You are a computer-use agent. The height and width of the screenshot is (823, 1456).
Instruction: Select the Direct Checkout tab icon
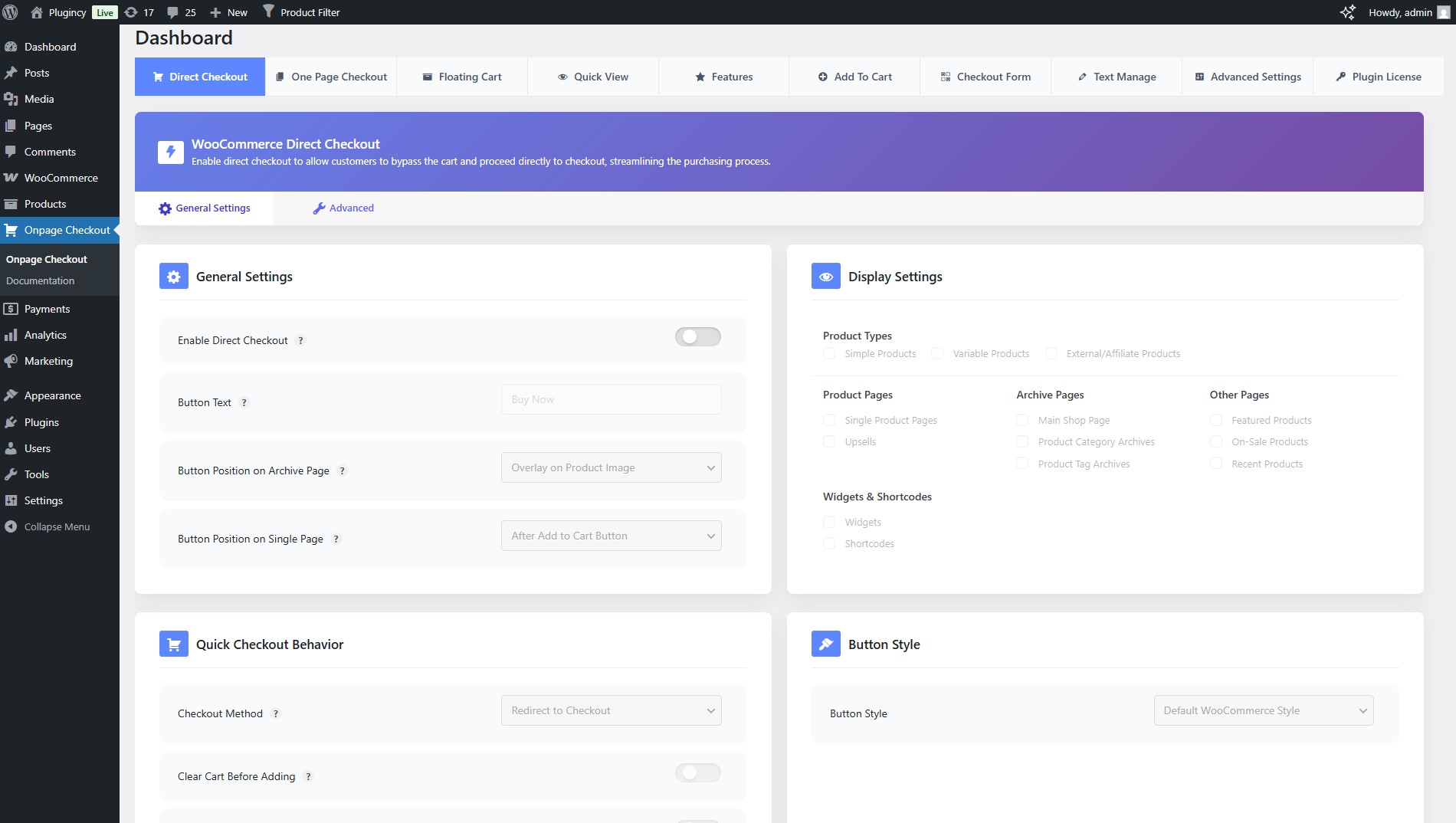tap(157, 77)
